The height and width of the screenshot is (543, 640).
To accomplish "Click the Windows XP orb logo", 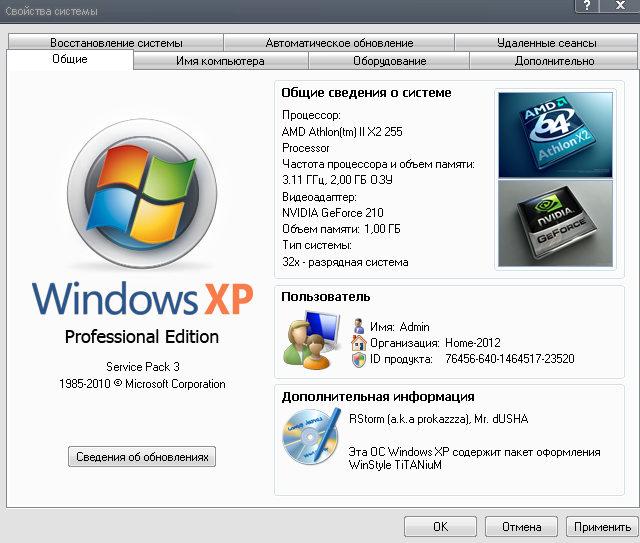I will tap(142, 194).
